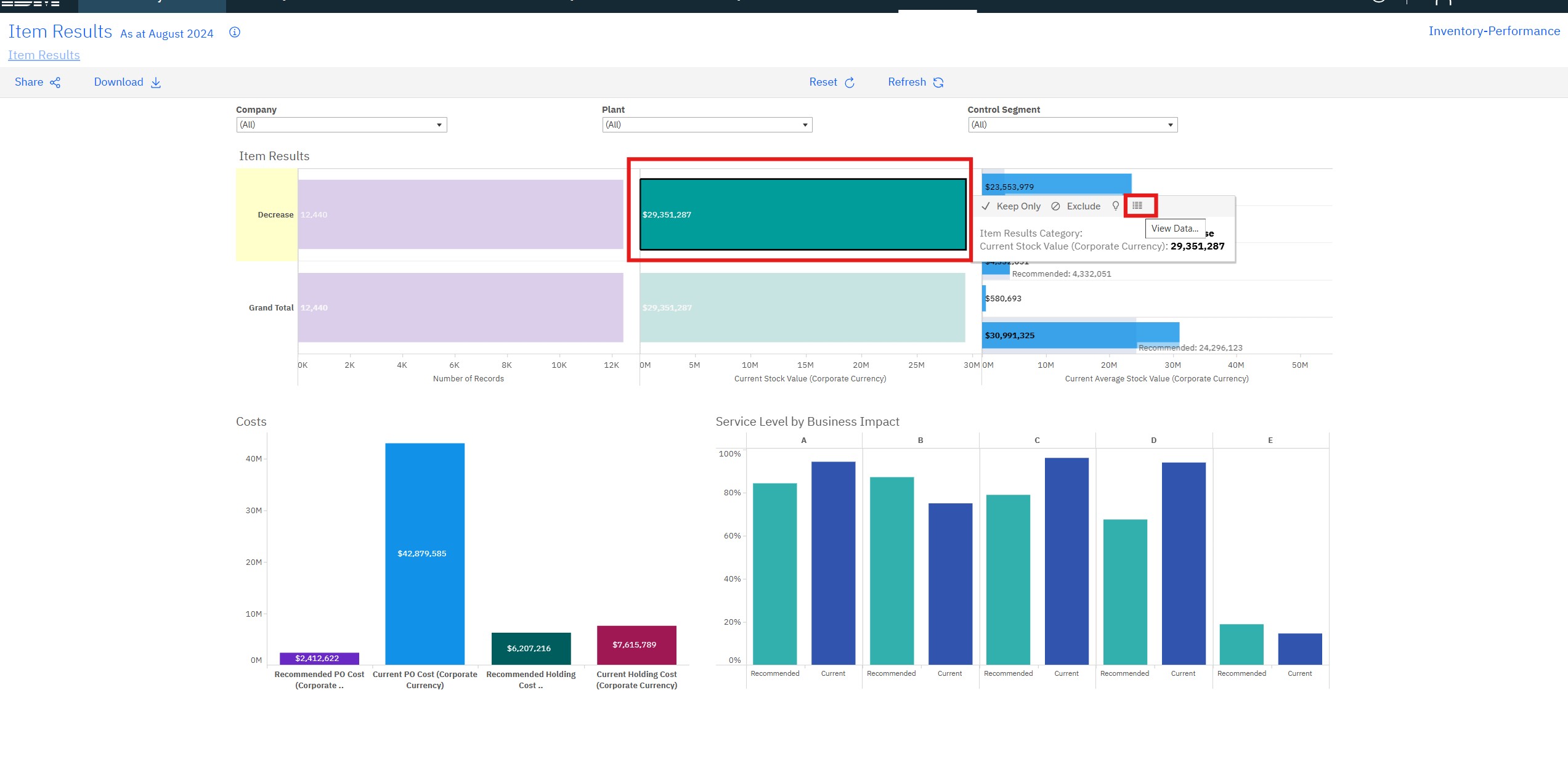This screenshot has height=759, width=1568.
Task: Click Current Average Stock Value (Corporate Currency) axis title
Action: (x=1156, y=379)
